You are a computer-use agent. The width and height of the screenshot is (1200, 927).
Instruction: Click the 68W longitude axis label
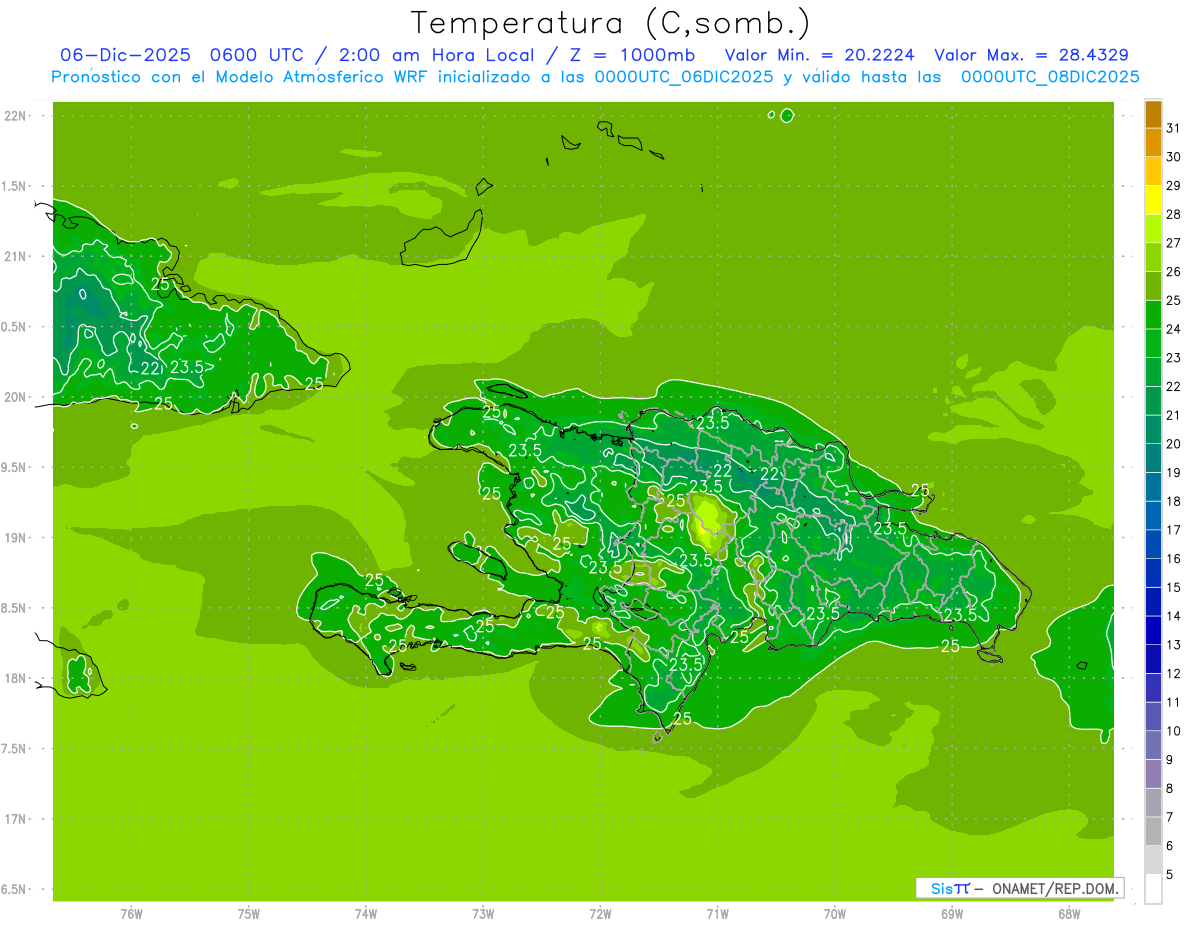1068,913
